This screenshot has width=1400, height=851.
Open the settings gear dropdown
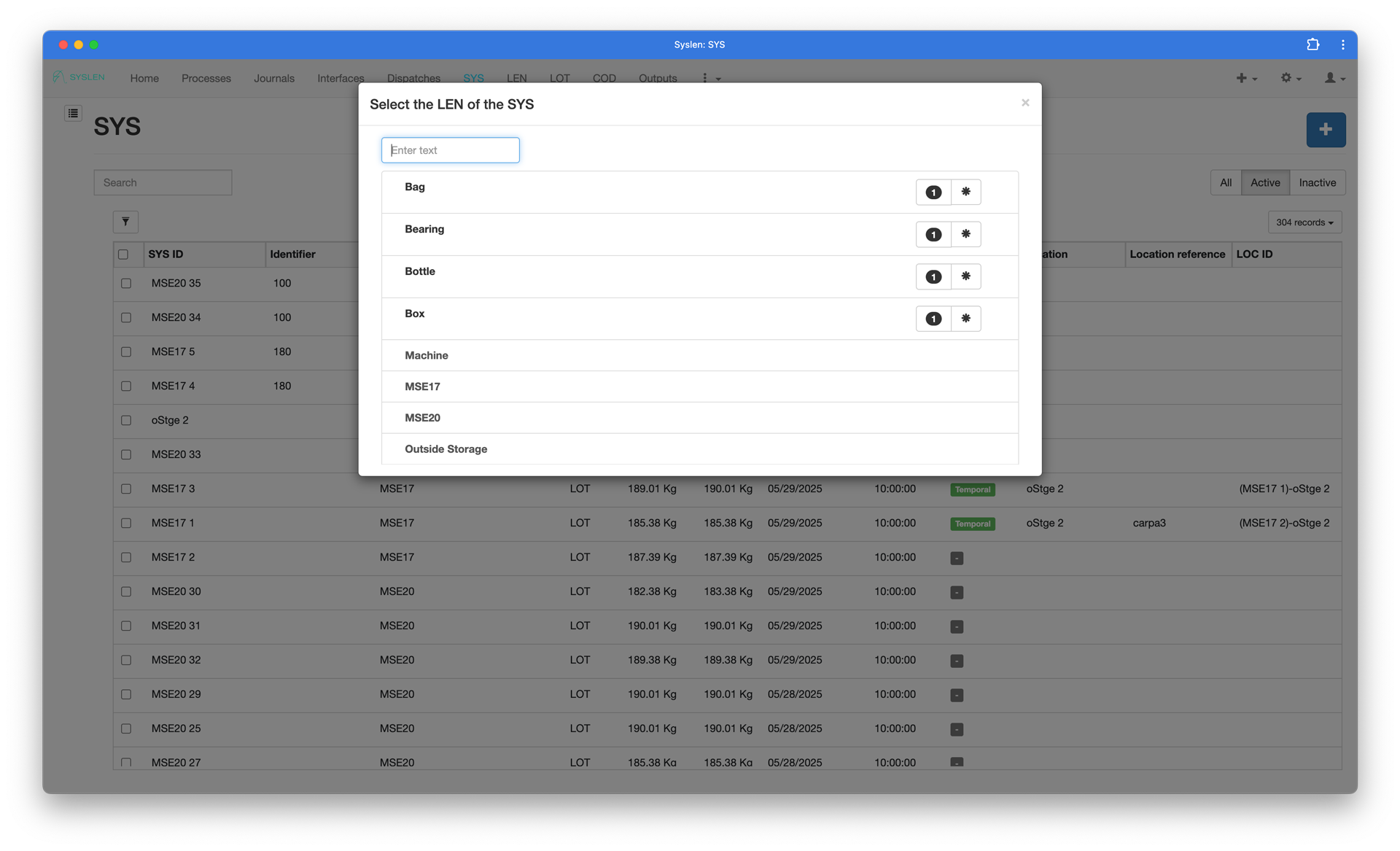click(x=1290, y=78)
